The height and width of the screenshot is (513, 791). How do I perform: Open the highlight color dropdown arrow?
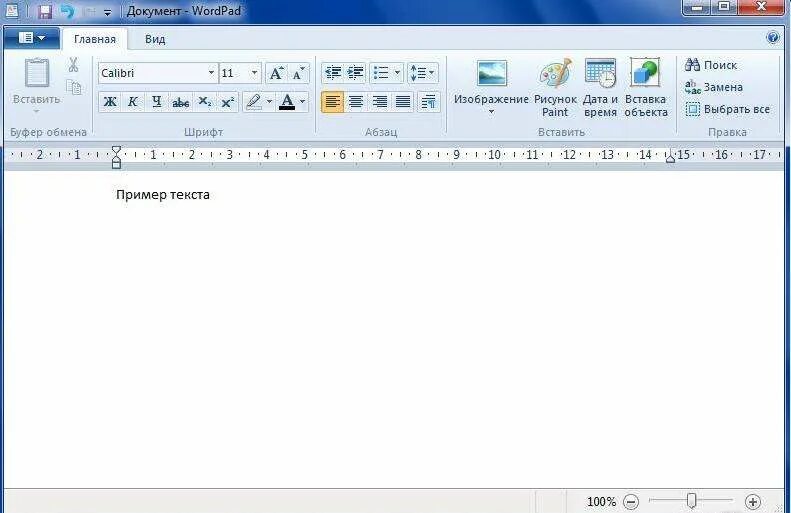pyautogui.click(x=269, y=101)
